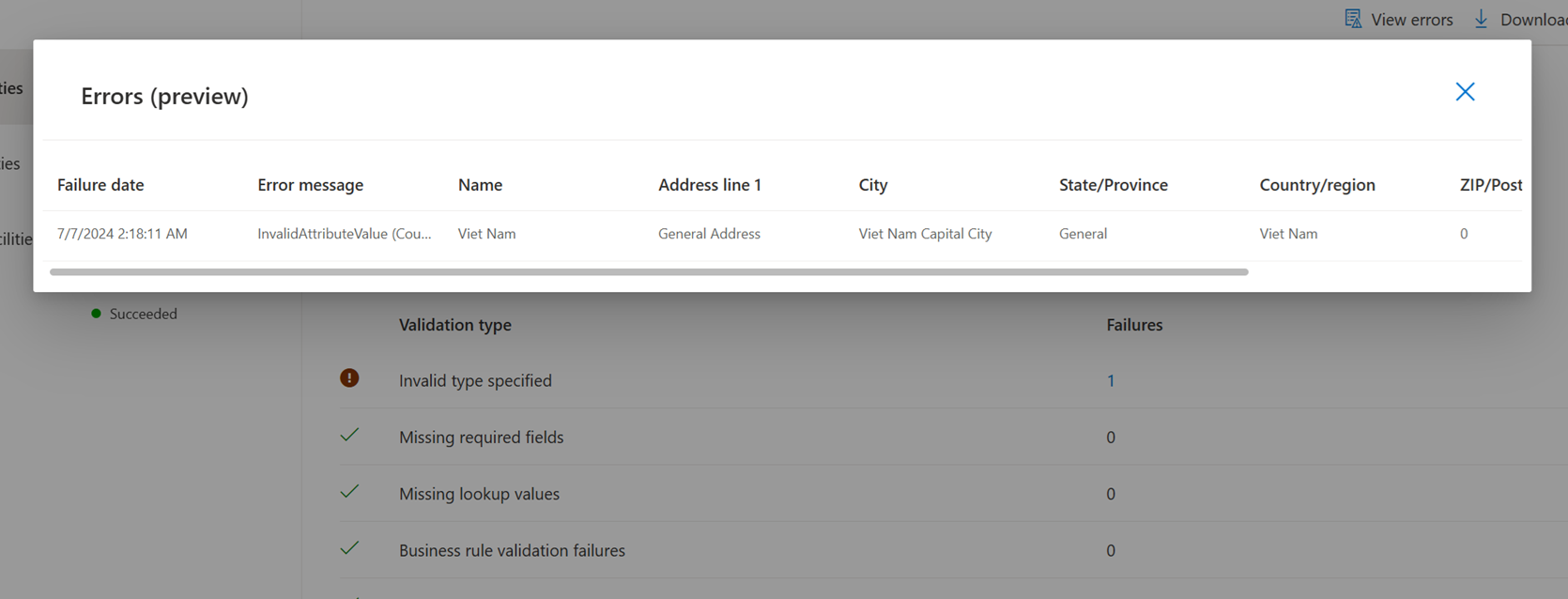Click the horizontal scrollbar in Errors dialog
The width and height of the screenshot is (1568, 599).
[x=648, y=272]
